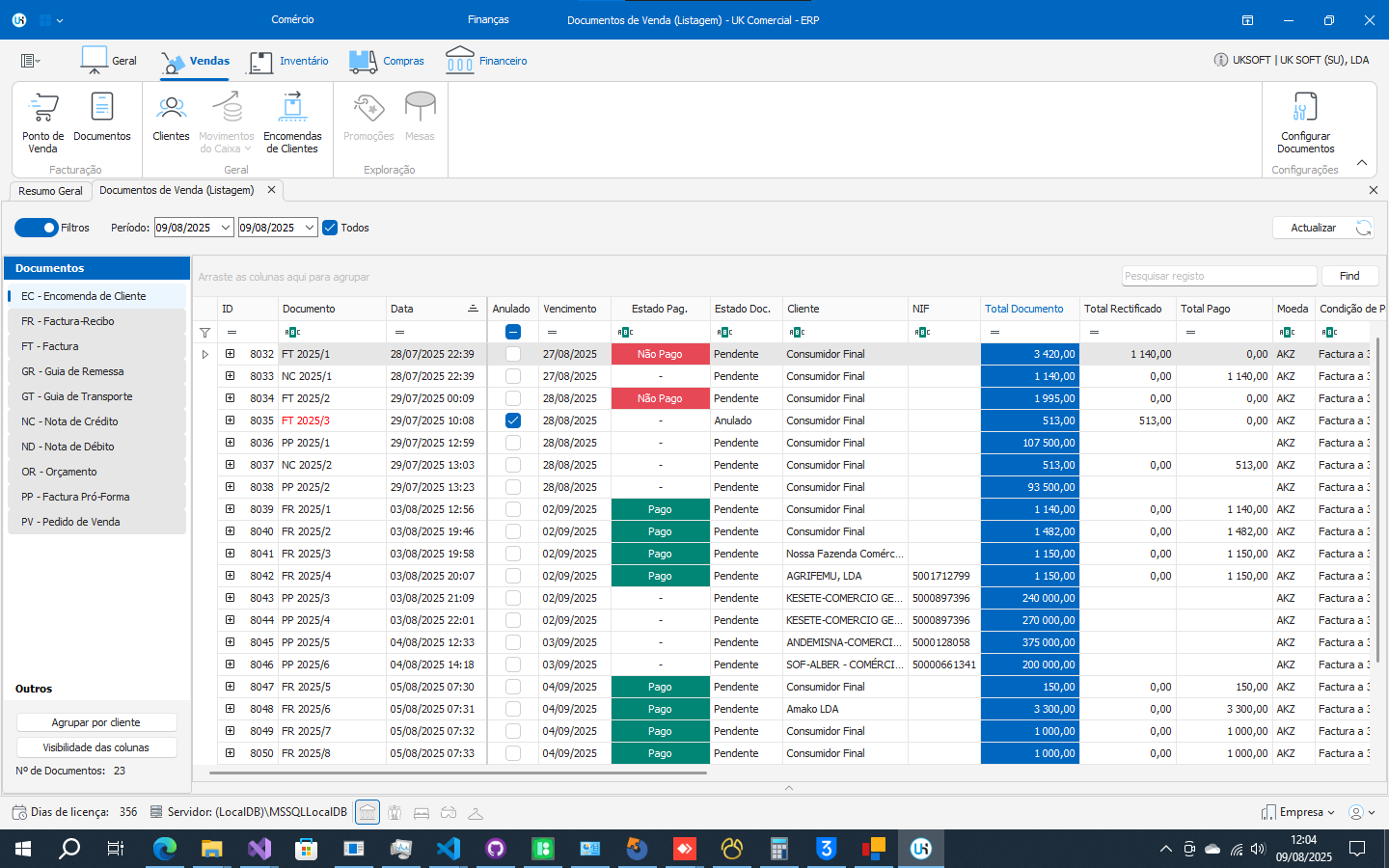This screenshot has height=868, width=1389.
Task: Uncheck the Todos checkbox
Action: 330,228
